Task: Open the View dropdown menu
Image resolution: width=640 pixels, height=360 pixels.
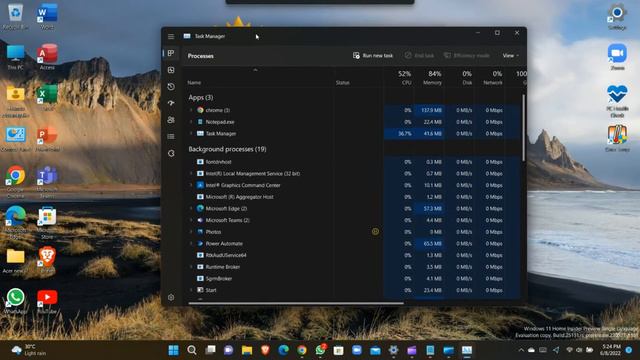Action: (x=511, y=56)
